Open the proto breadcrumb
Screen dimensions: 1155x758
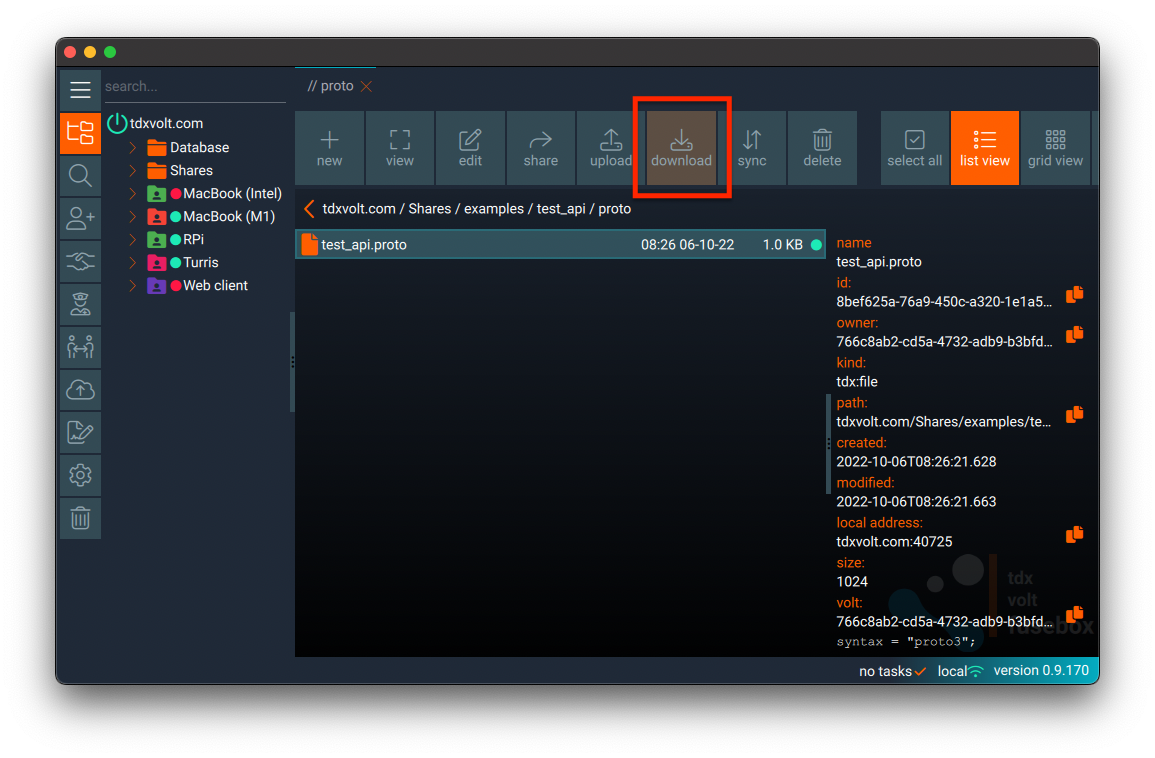[614, 209]
